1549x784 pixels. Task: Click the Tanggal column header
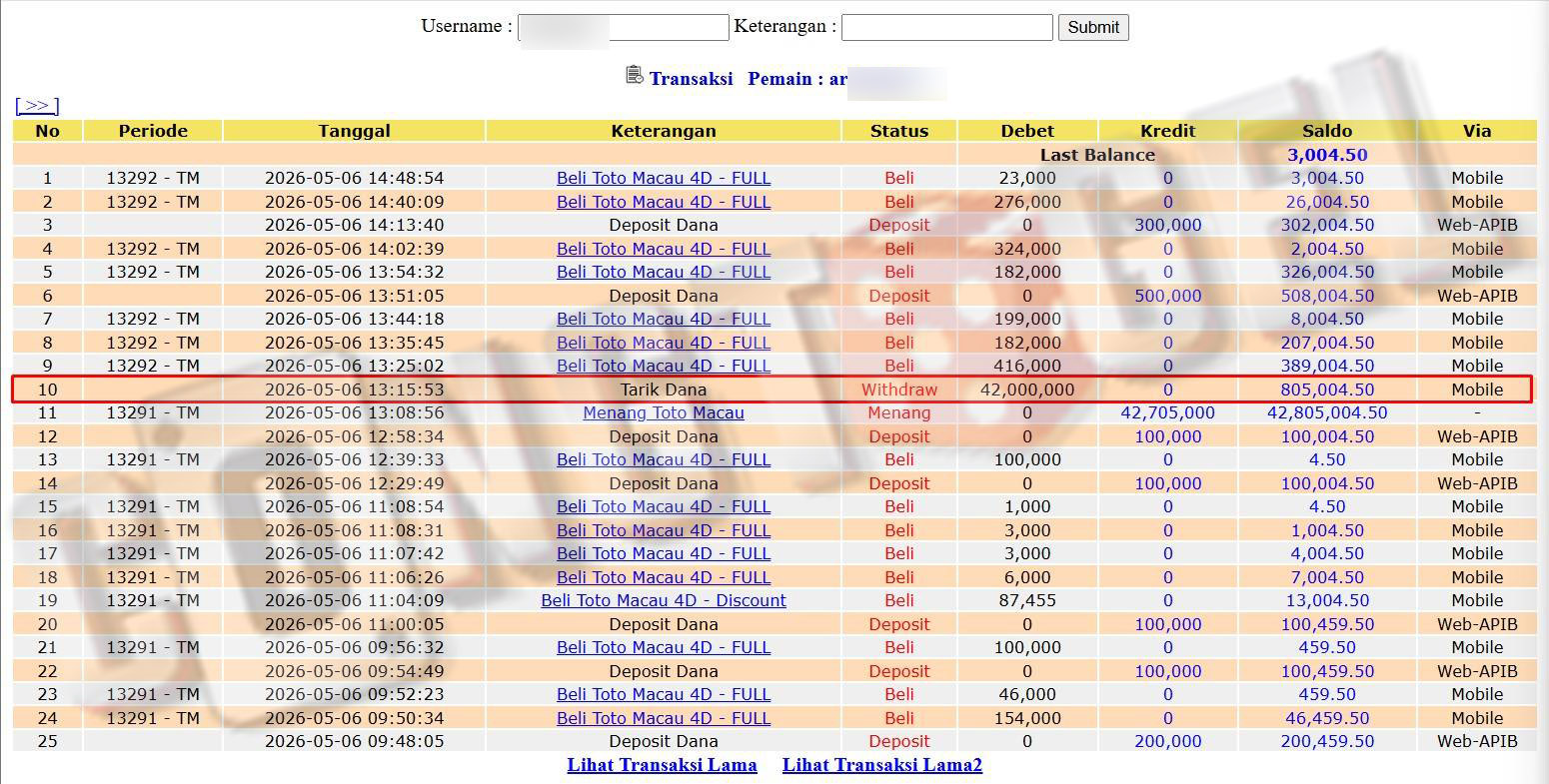(x=354, y=131)
